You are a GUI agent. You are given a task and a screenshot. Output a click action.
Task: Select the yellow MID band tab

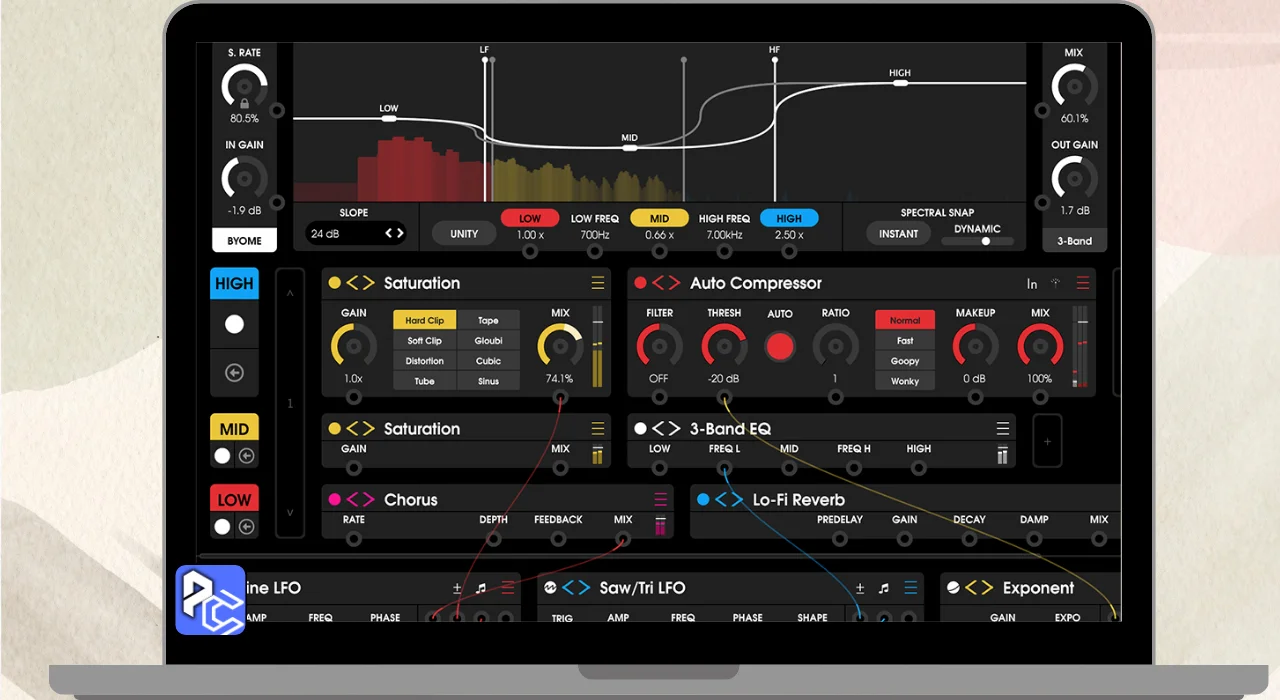tap(234, 429)
